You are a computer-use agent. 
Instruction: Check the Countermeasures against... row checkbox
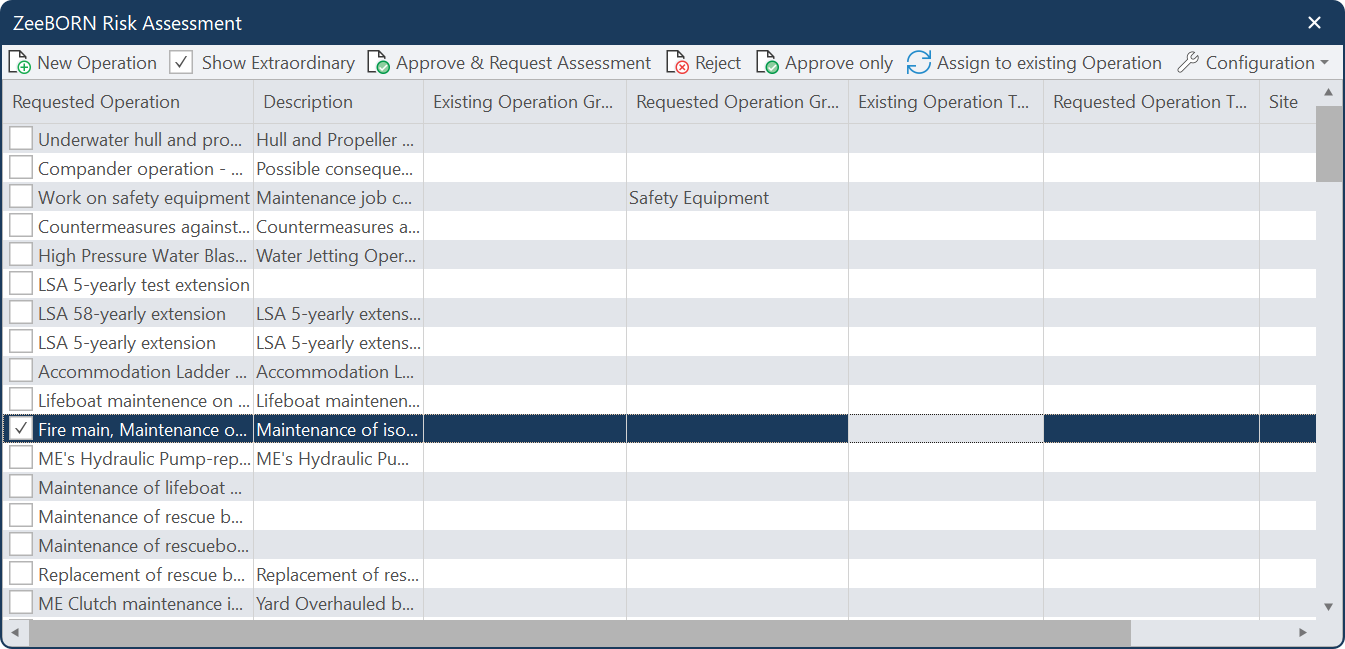(x=21, y=226)
